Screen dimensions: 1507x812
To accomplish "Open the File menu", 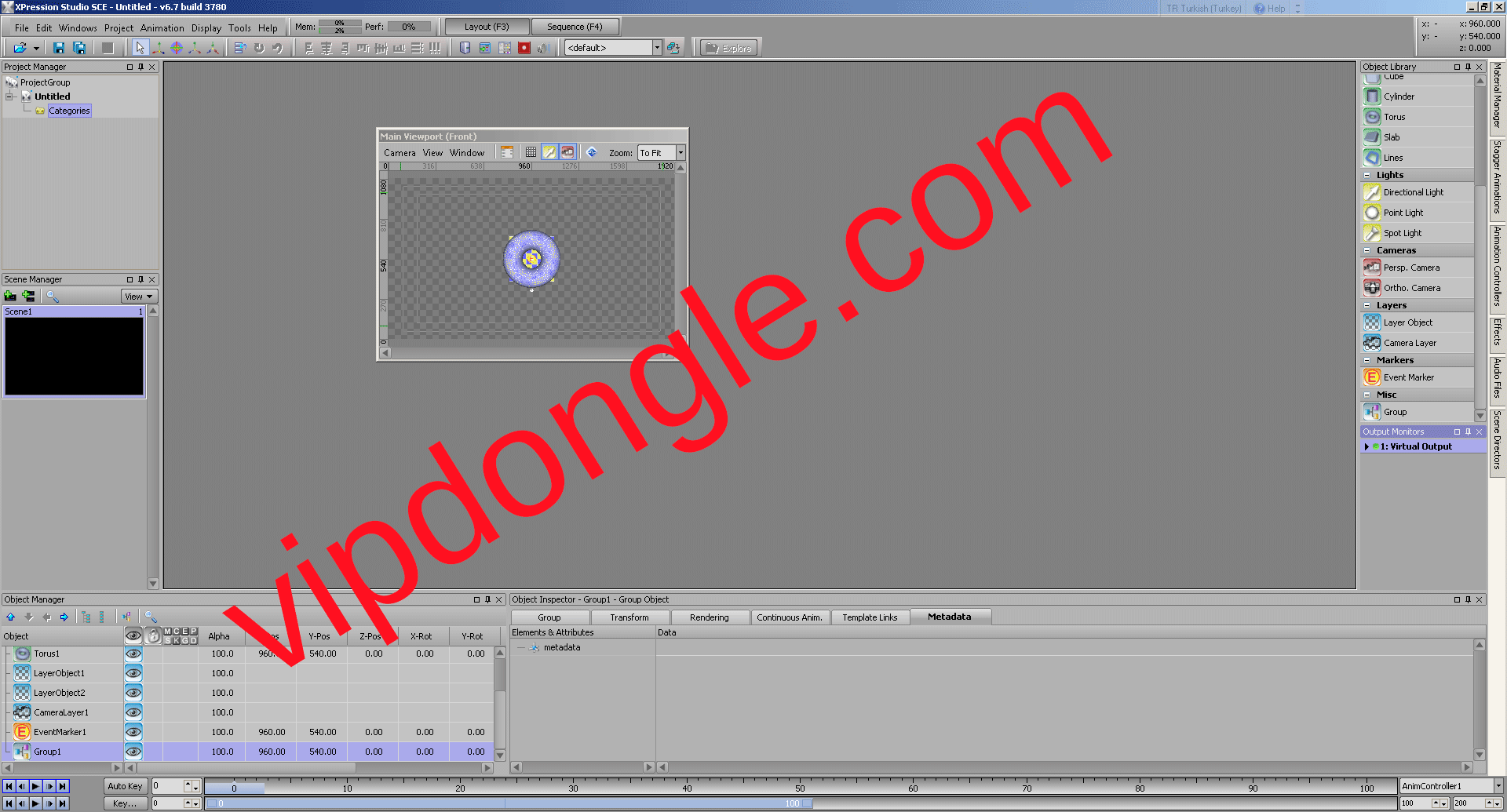I will (21, 27).
